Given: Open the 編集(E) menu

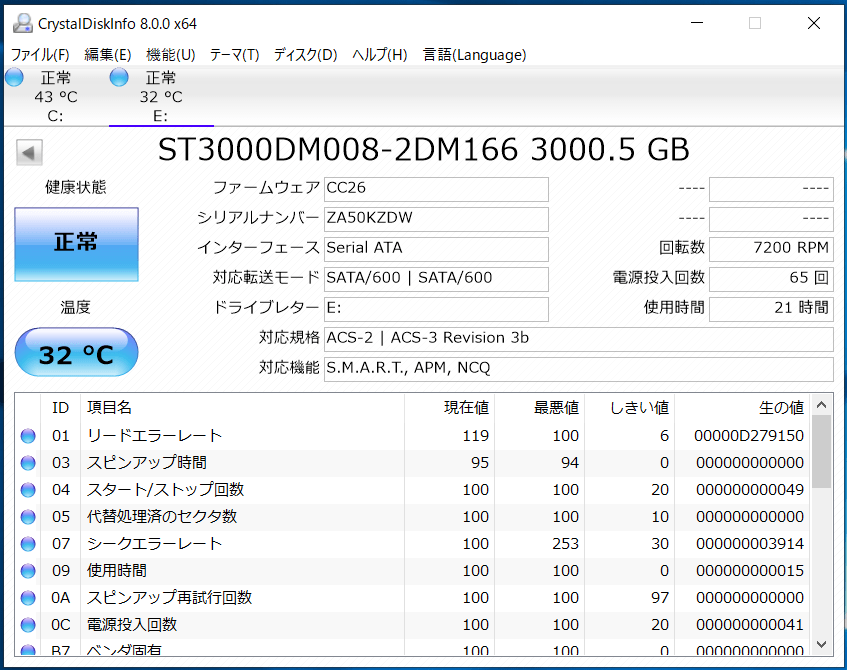Looking at the screenshot, I should click(x=107, y=55).
